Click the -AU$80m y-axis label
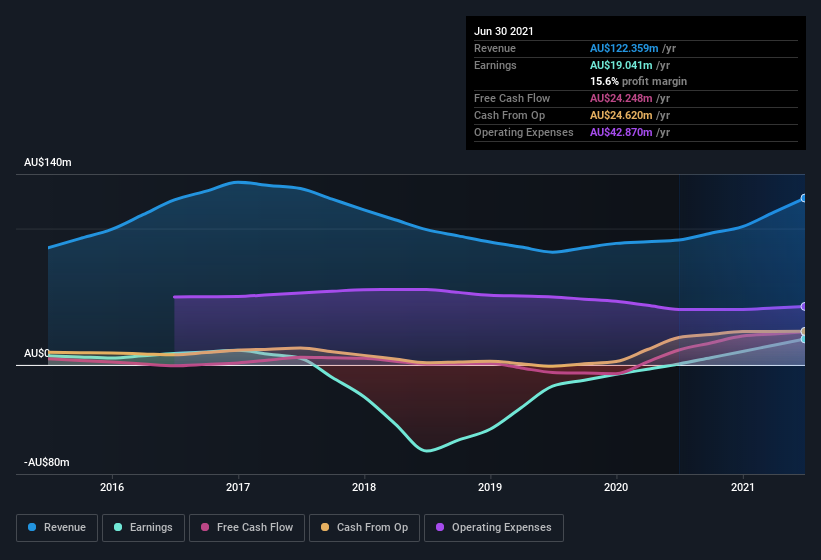The width and height of the screenshot is (821, 560). [47, 462]
